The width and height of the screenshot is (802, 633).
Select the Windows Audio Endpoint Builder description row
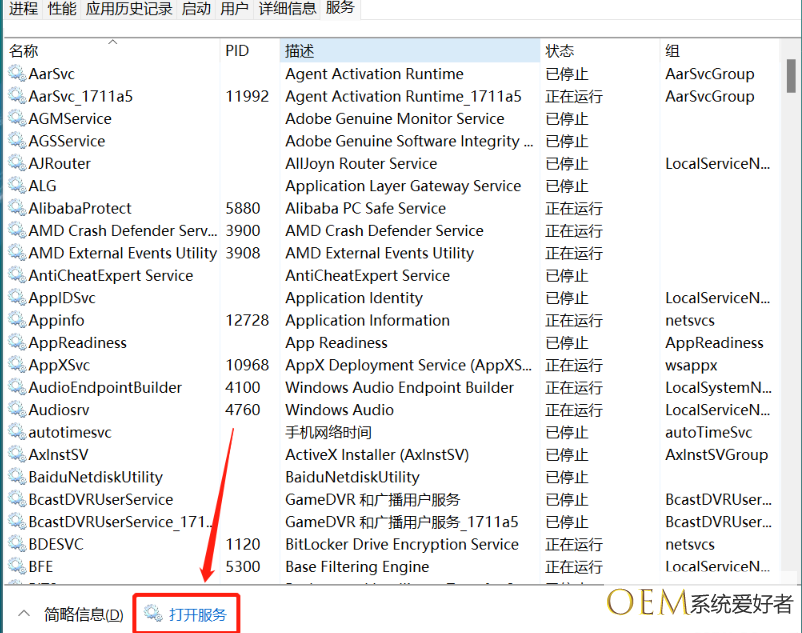pyautogui.click(x=399, y=388)
